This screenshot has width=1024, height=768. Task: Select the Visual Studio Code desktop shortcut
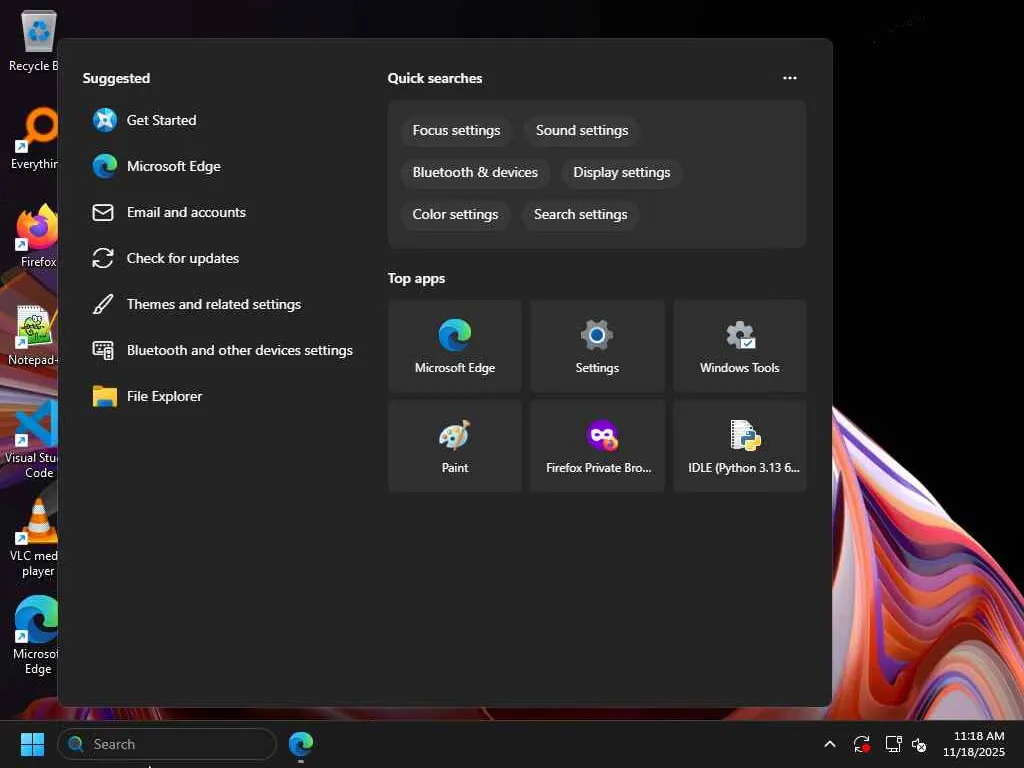tap(31, 440)
